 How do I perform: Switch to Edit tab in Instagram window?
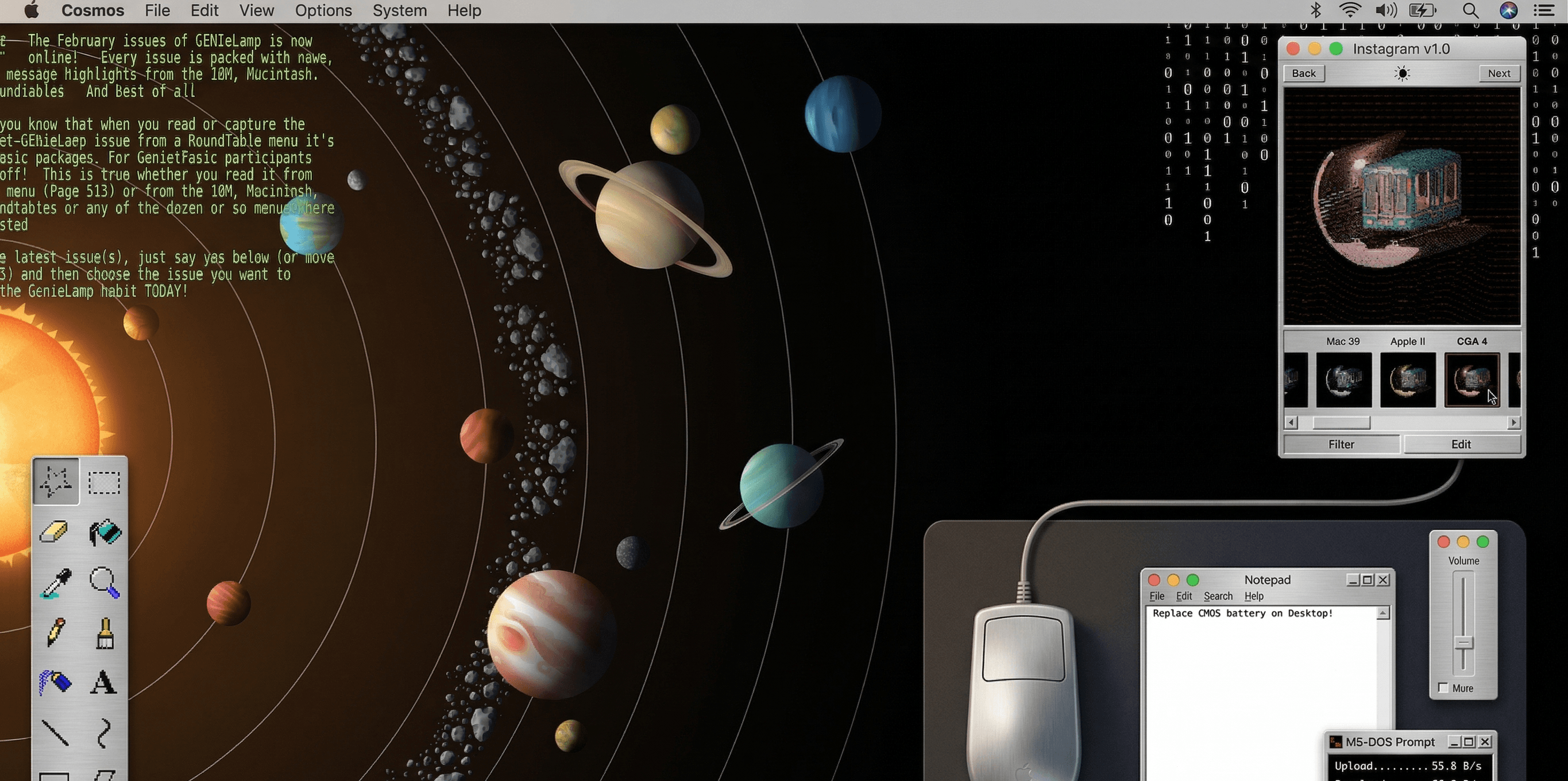coord(1462,444)
